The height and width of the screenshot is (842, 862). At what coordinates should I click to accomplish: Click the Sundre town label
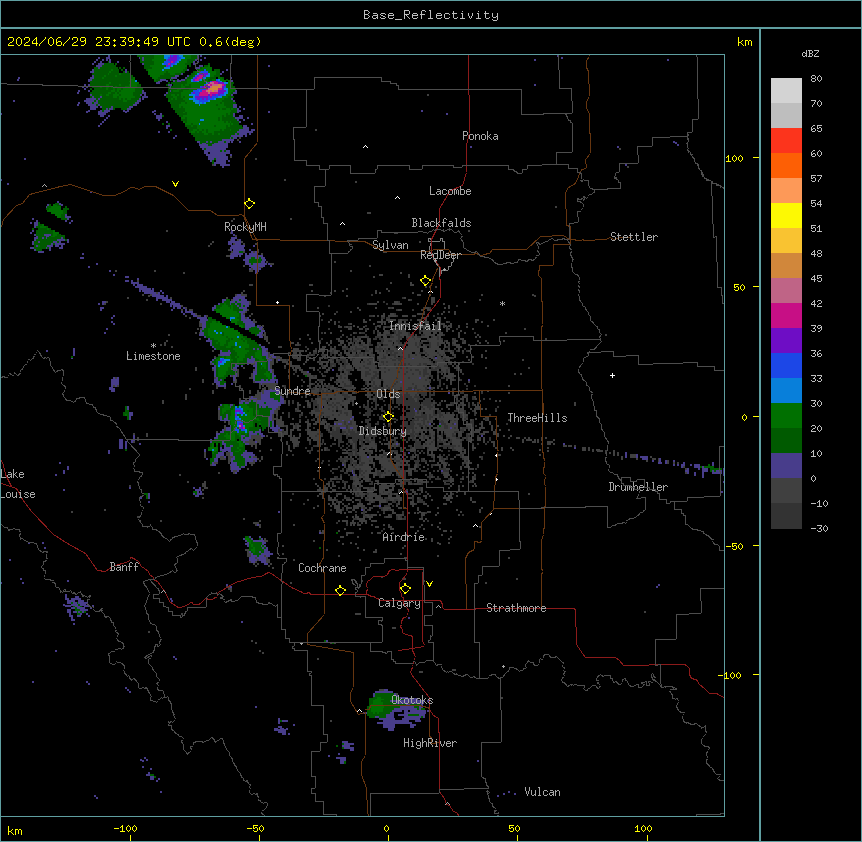(x=292, y=391)
